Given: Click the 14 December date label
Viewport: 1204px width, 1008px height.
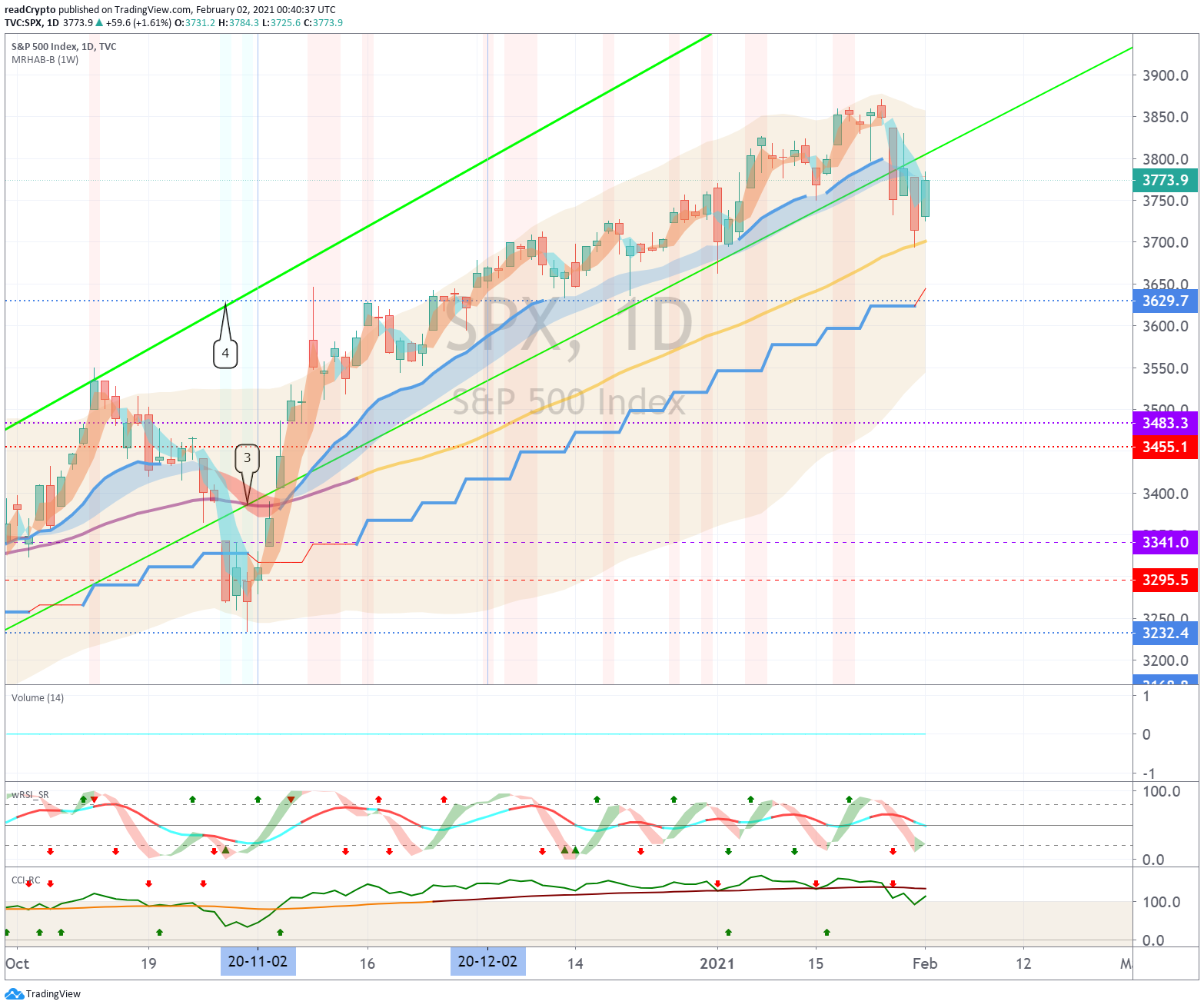Looking at the screenshot, I should [575, 963].
